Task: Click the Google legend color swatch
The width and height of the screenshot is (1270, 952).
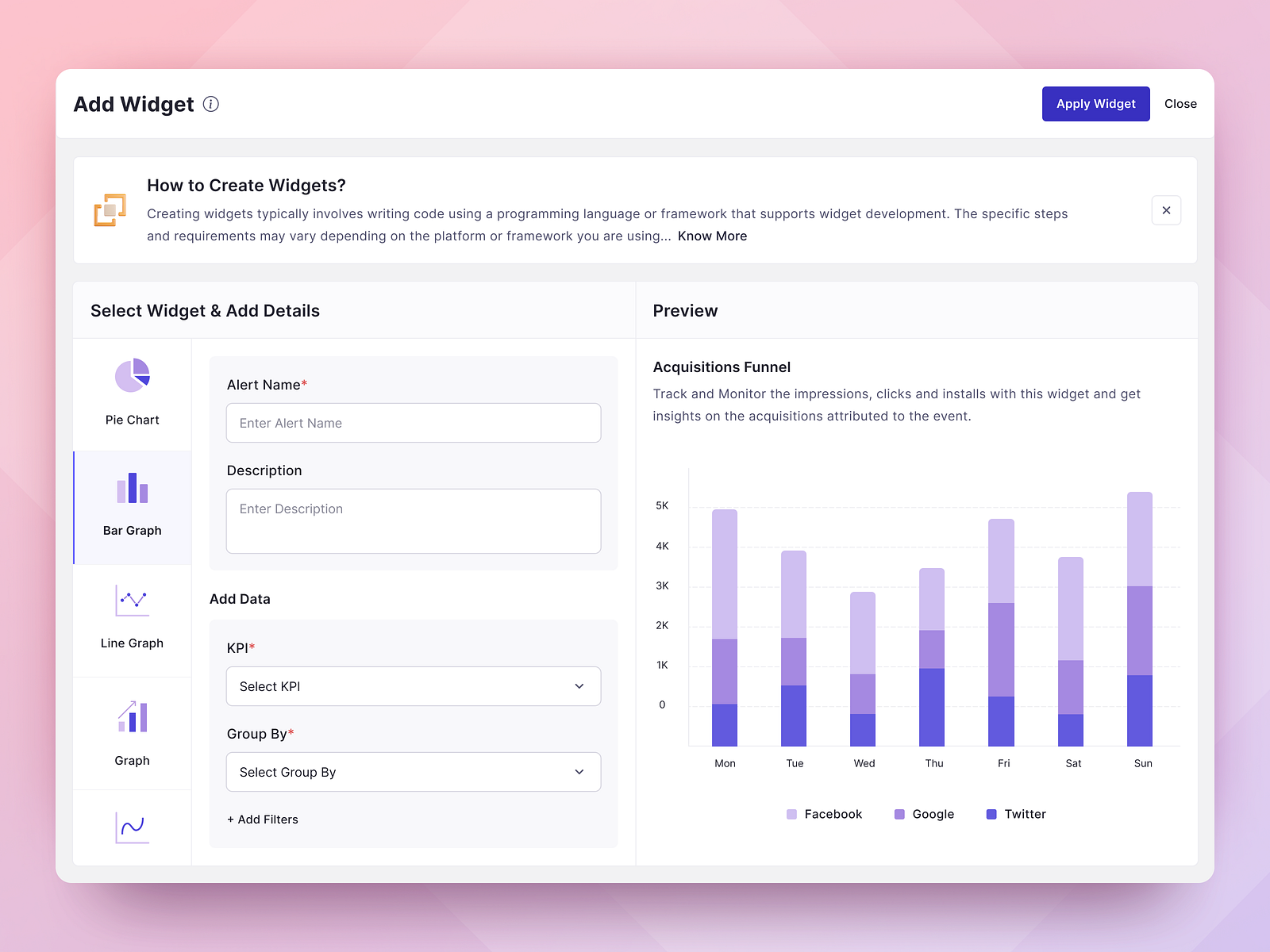Action: pos(898,814)
